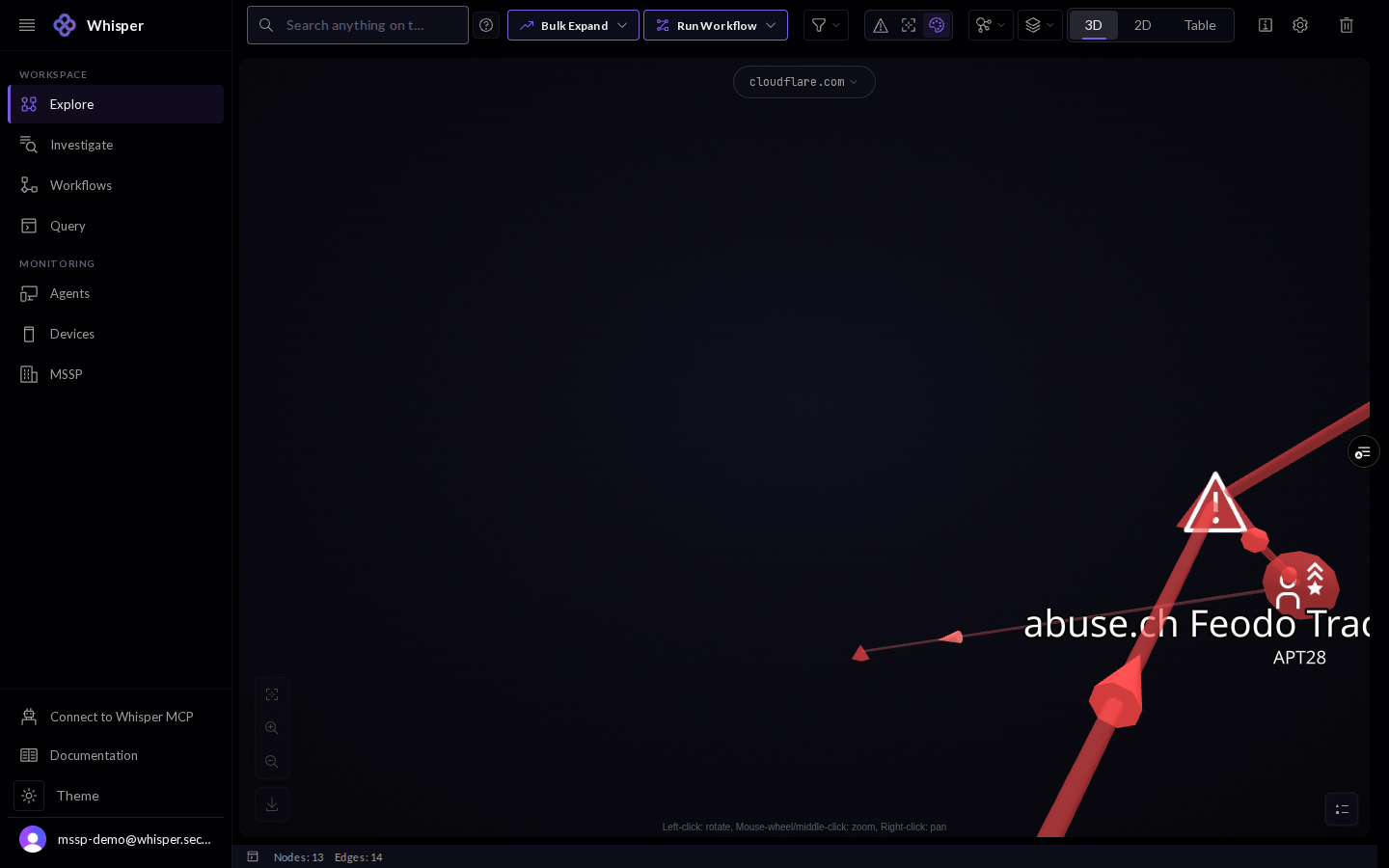Open Agents under Monitoring
This screenshot has height=868, width=1389.
pos(116,293)
